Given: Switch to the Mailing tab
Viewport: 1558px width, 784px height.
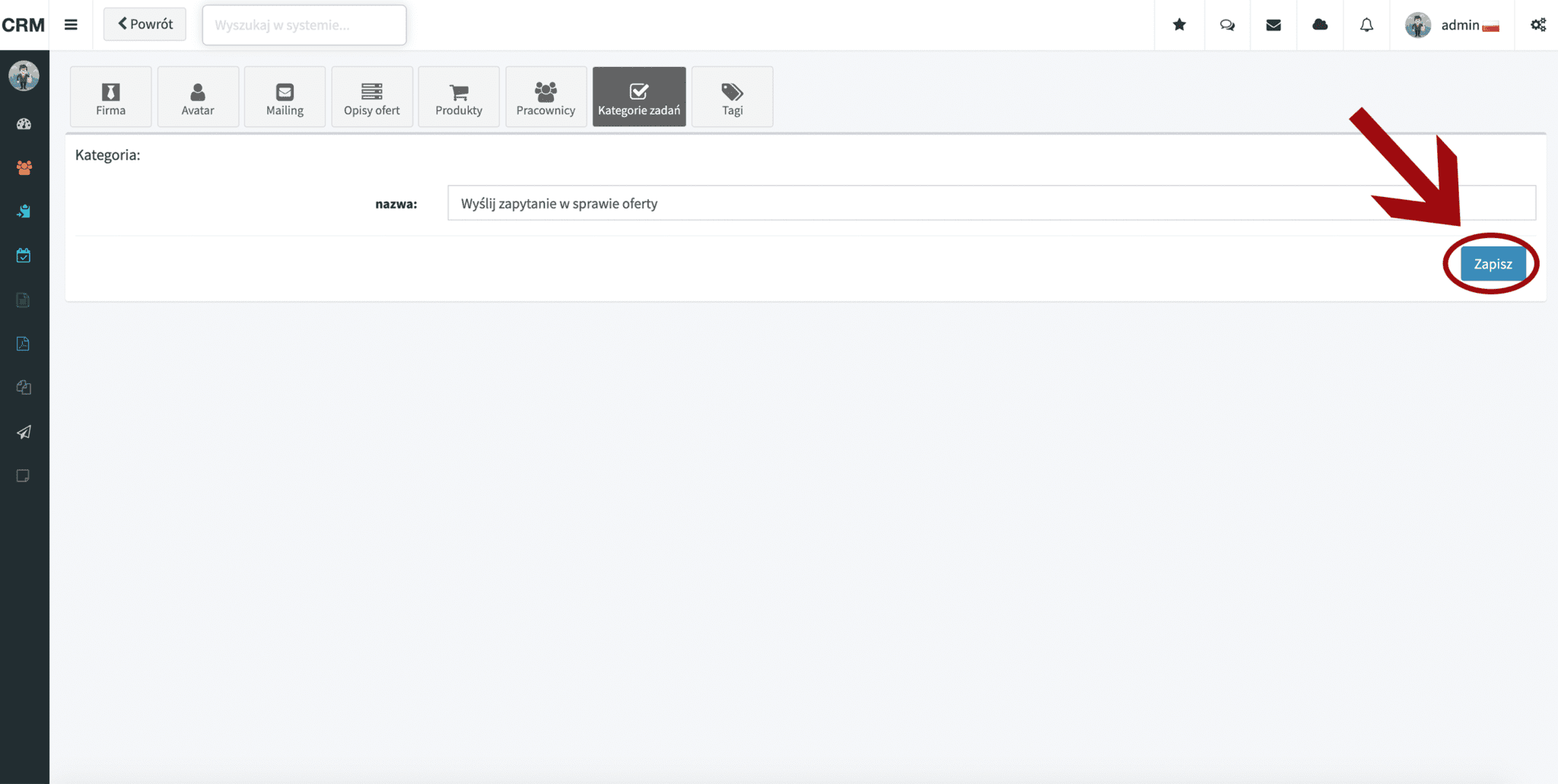Looking at the screenshot, I should pyautogui.click(x=285, y=97).
